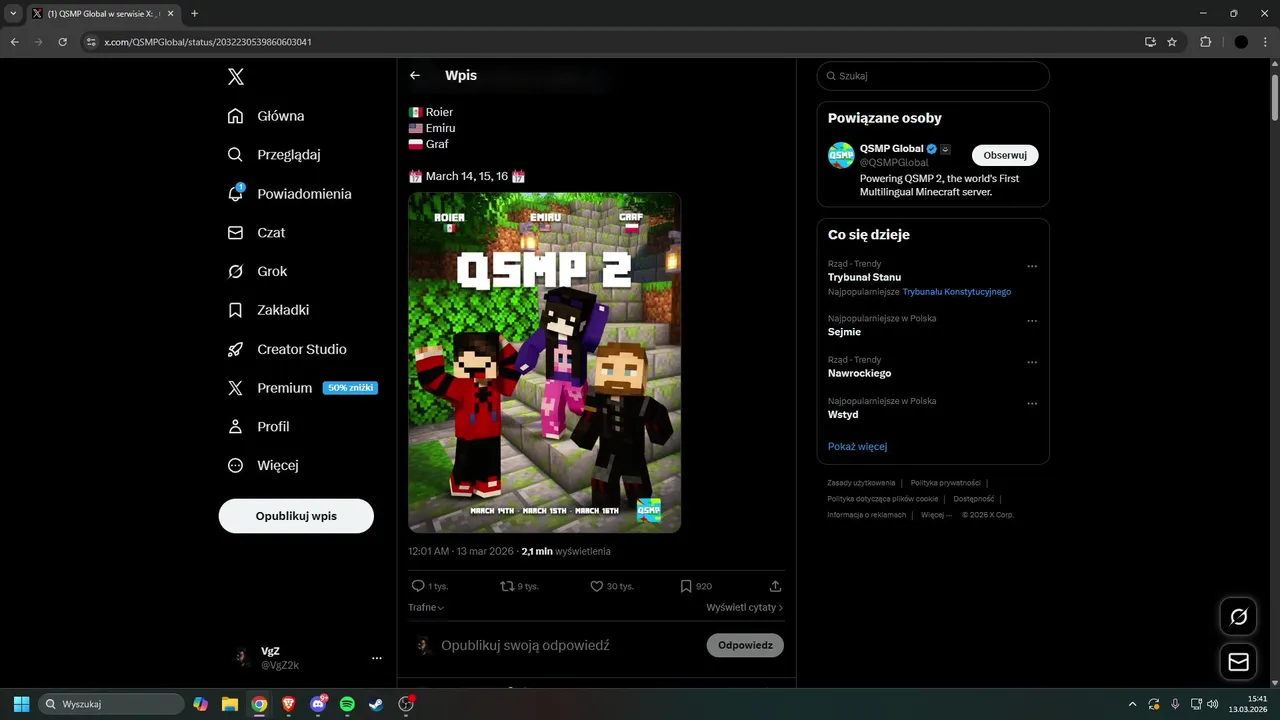Click Wyświetl cytaty link
This screenshot has width=1280, height=720.
[x=744, y=607]
